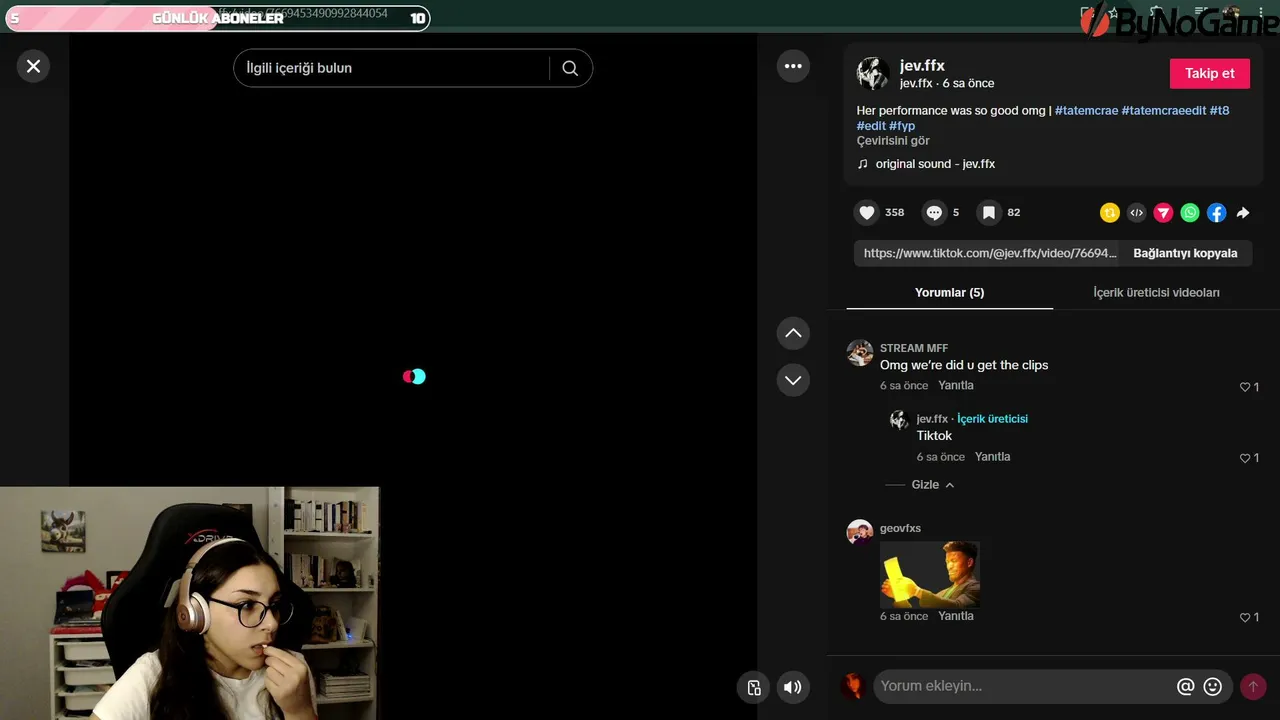
Task: Mute the video with speaker icon
Action: 793,687
